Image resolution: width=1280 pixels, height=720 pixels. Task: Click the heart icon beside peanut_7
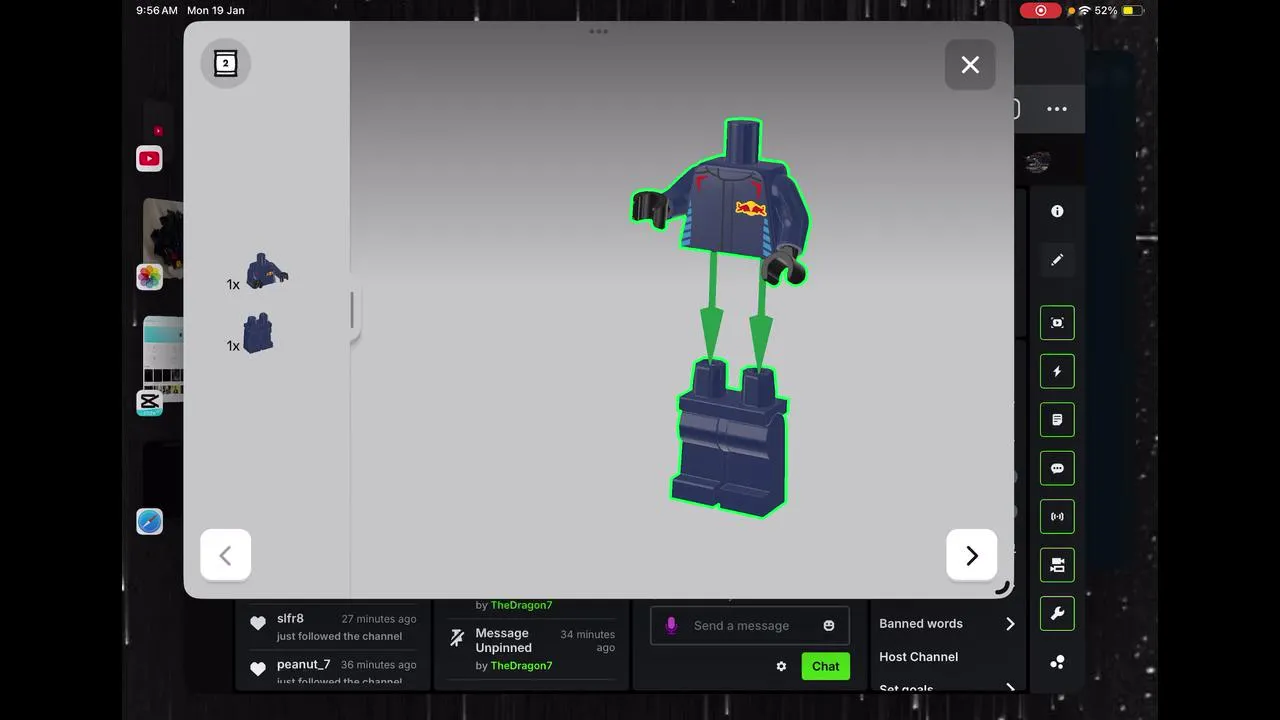click(258, 669)
